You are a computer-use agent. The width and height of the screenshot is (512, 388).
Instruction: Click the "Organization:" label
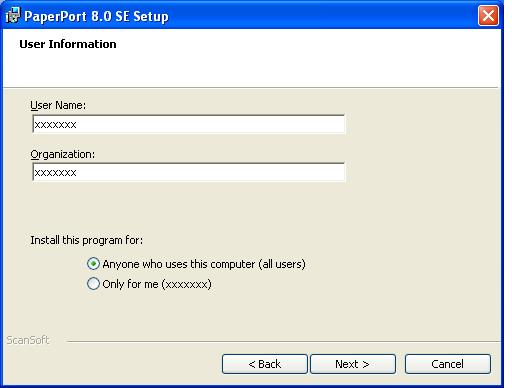click(x=63, y=154)
